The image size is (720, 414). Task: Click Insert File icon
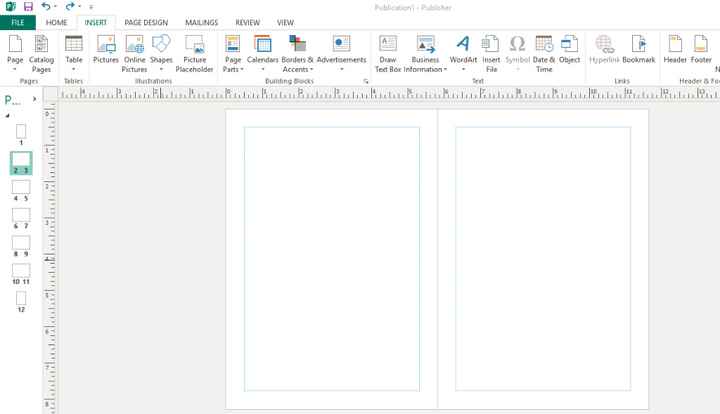(x=491, y=54)
